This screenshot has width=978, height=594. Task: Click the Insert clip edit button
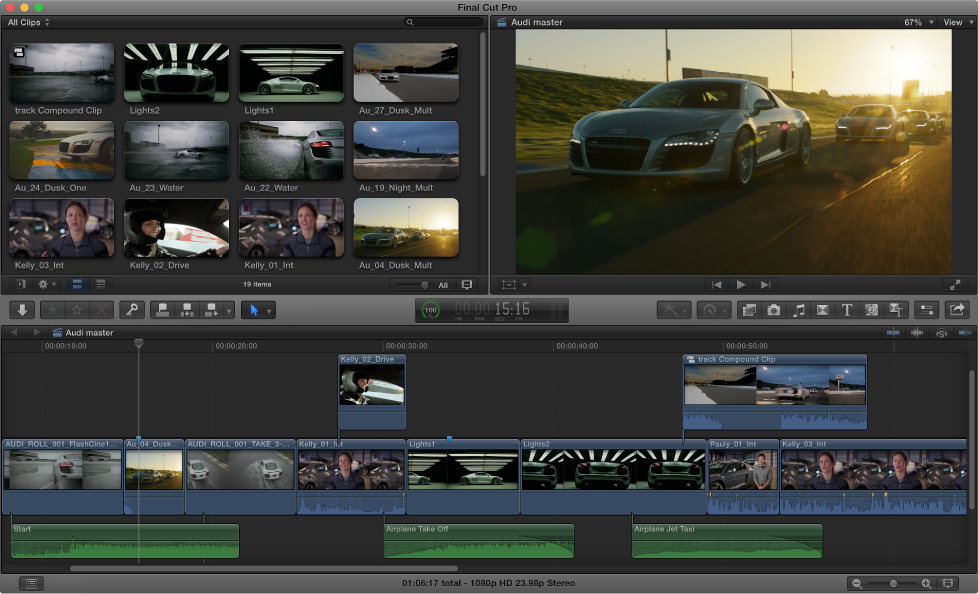tap(186, 310)
